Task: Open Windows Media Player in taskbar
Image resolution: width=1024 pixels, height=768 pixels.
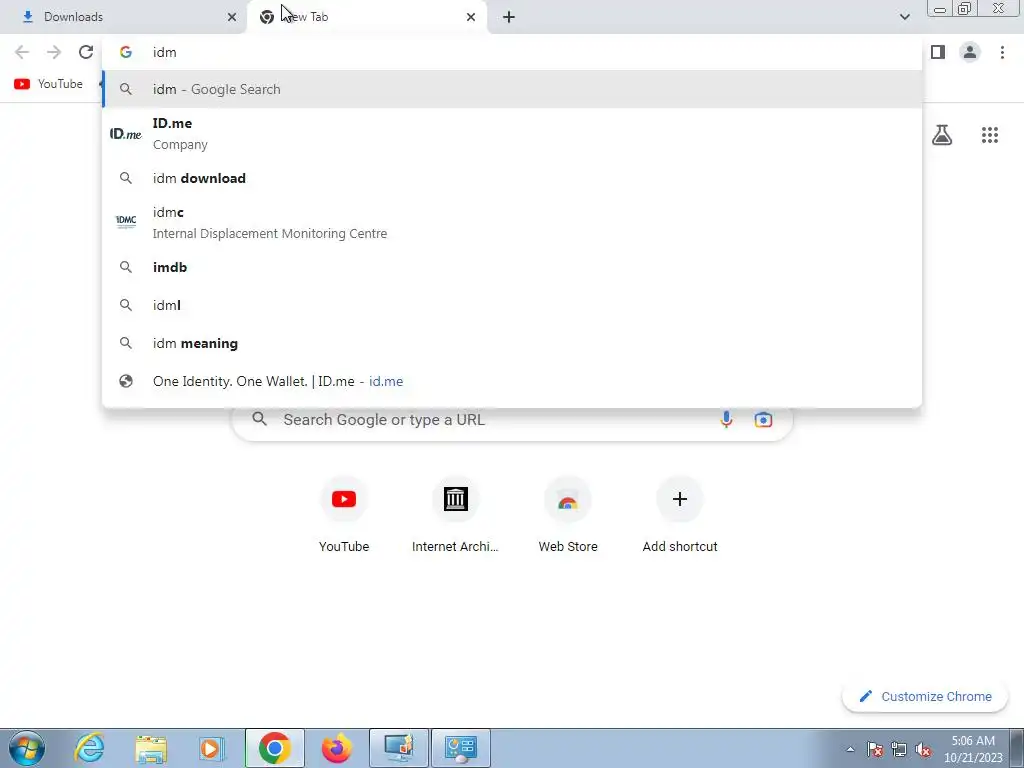Action: point(212,748)
